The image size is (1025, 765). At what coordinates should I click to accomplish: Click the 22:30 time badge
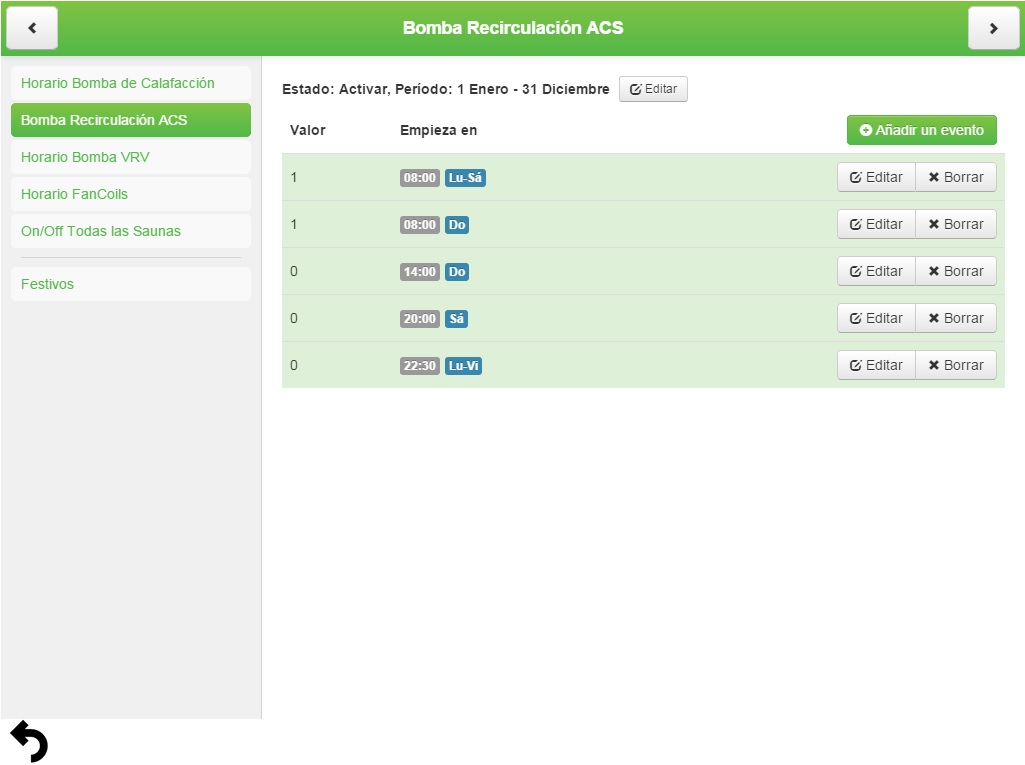[x=420, y=366]
